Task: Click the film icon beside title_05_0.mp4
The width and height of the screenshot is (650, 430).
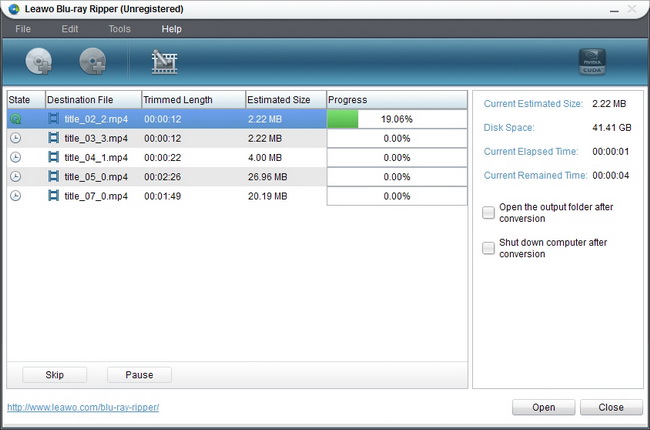Action: pyautogui.click(x=53, y=177)
